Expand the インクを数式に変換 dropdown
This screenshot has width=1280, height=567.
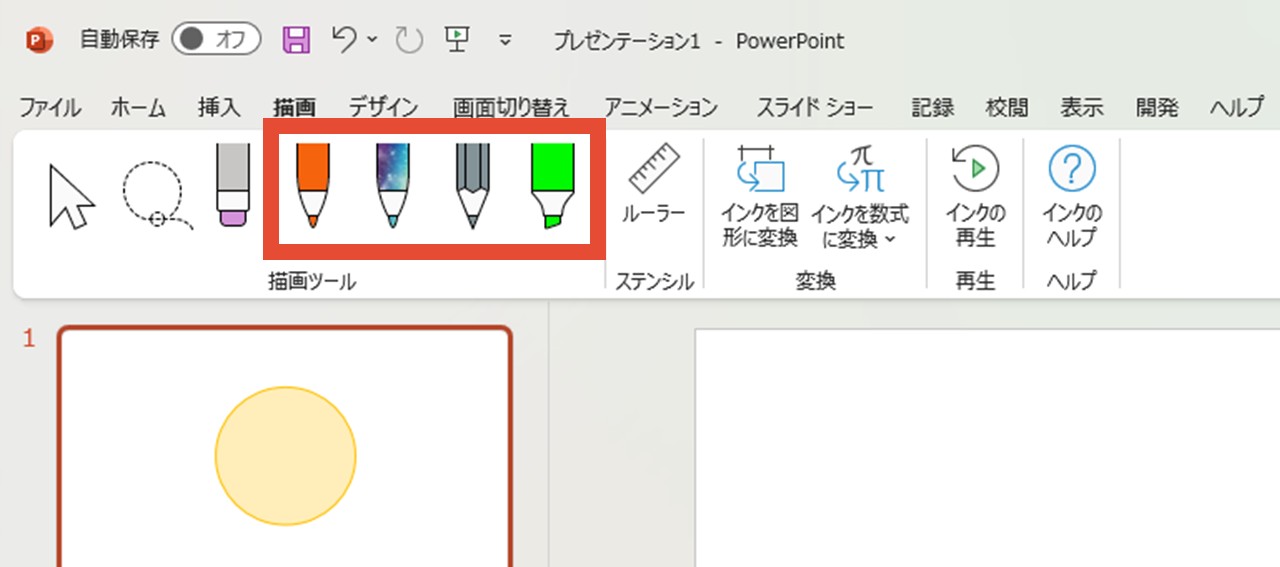point(859,240)
